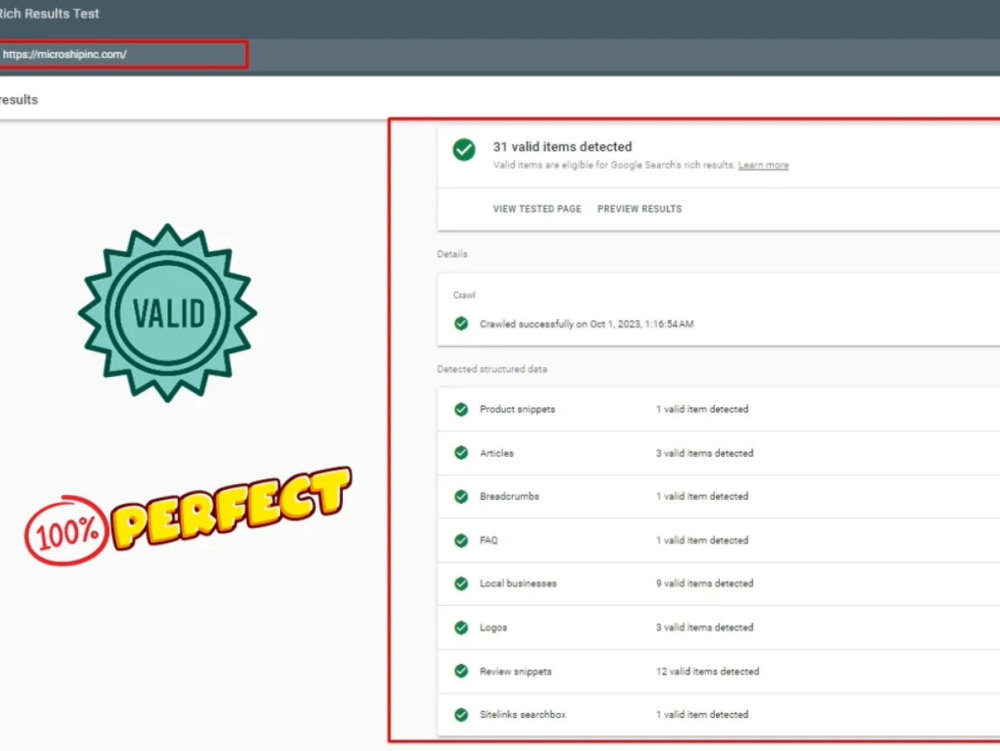Click the Local businesses check icon
The width and height of the screenshot is (1000, 751).
(x=461, y=583)
